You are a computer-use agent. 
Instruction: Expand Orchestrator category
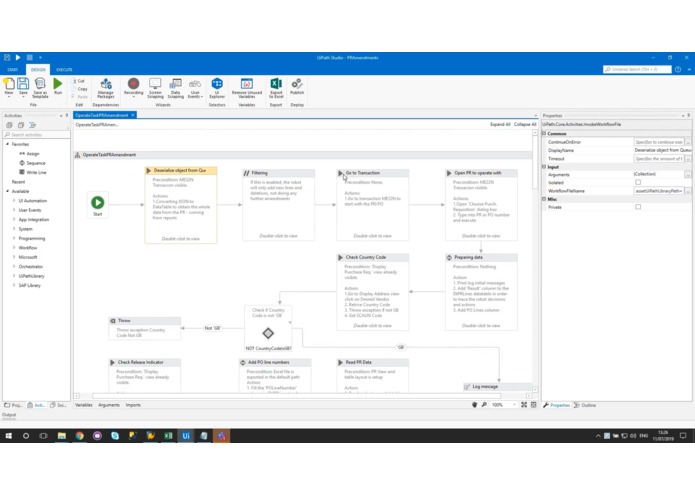(14, 267)
